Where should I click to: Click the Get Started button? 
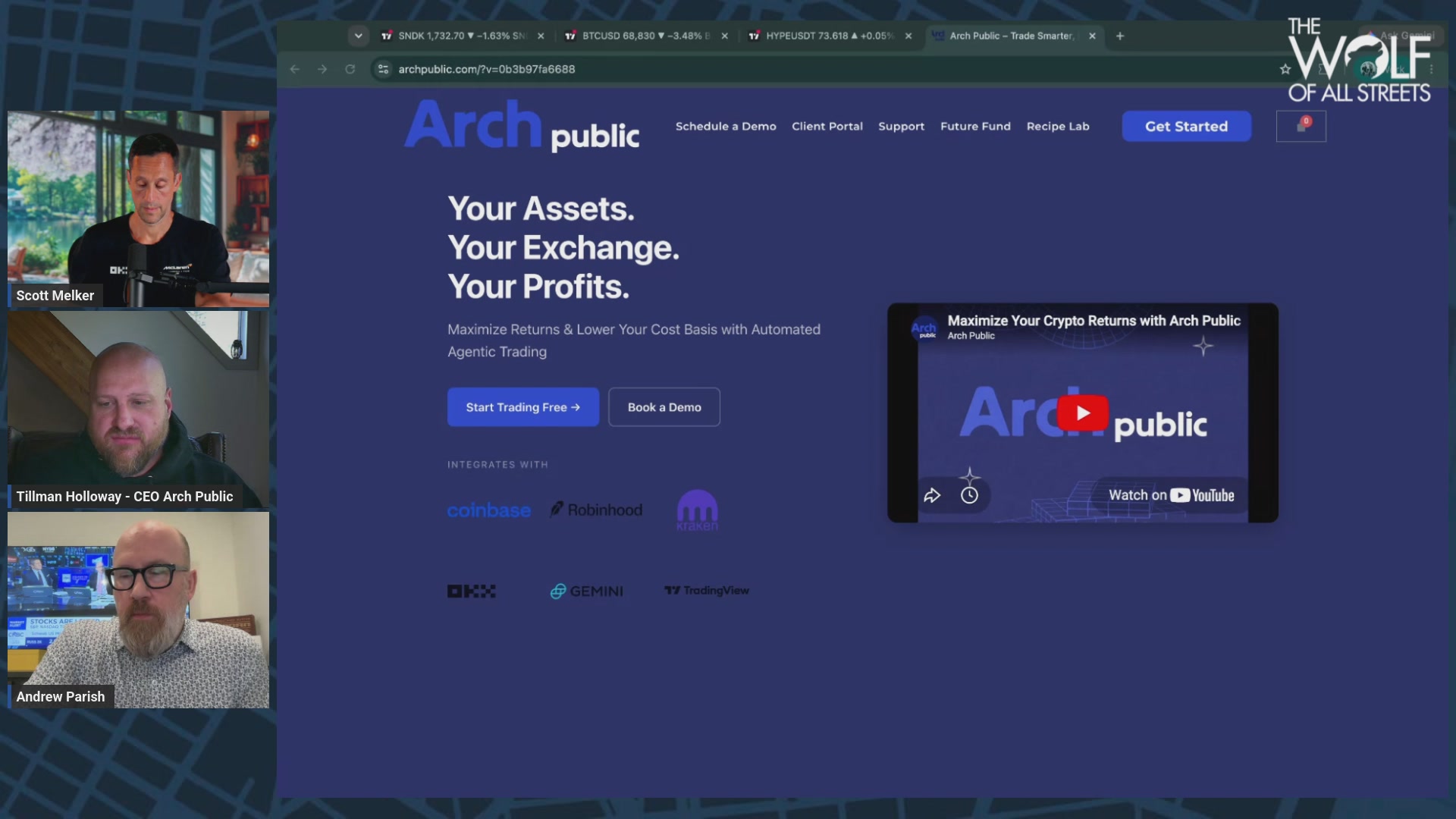(x=1186, y=127)
